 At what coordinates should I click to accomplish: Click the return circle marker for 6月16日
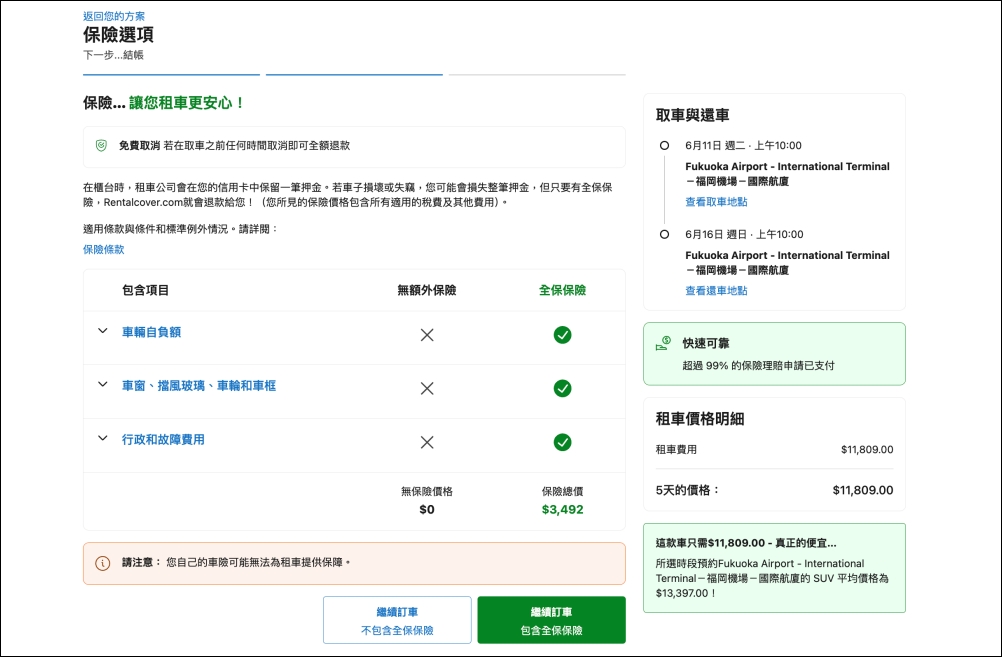(x=665, y=235)
